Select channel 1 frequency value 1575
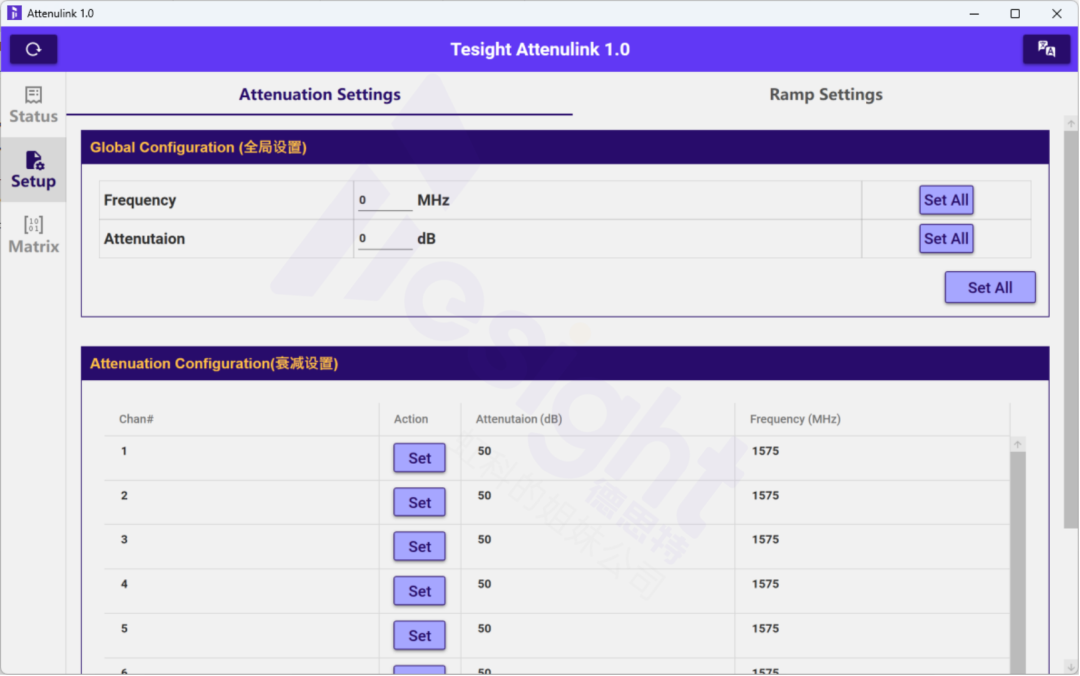The width and height of the screenshot is (1080, 676). coord(765,451)
